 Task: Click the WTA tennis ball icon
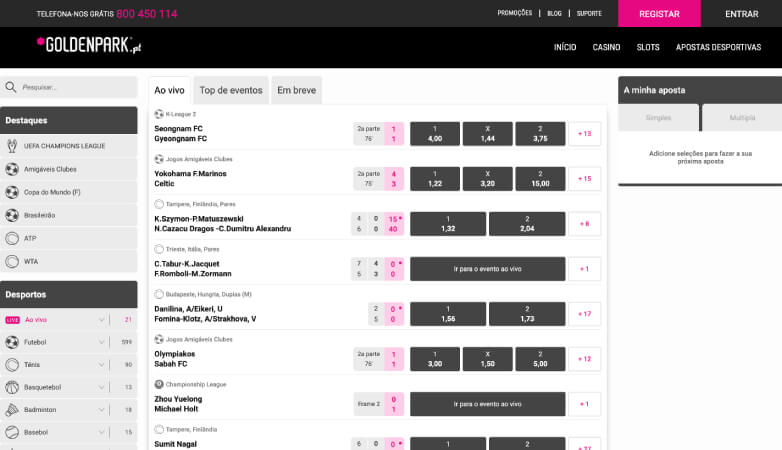pos(12,261)
